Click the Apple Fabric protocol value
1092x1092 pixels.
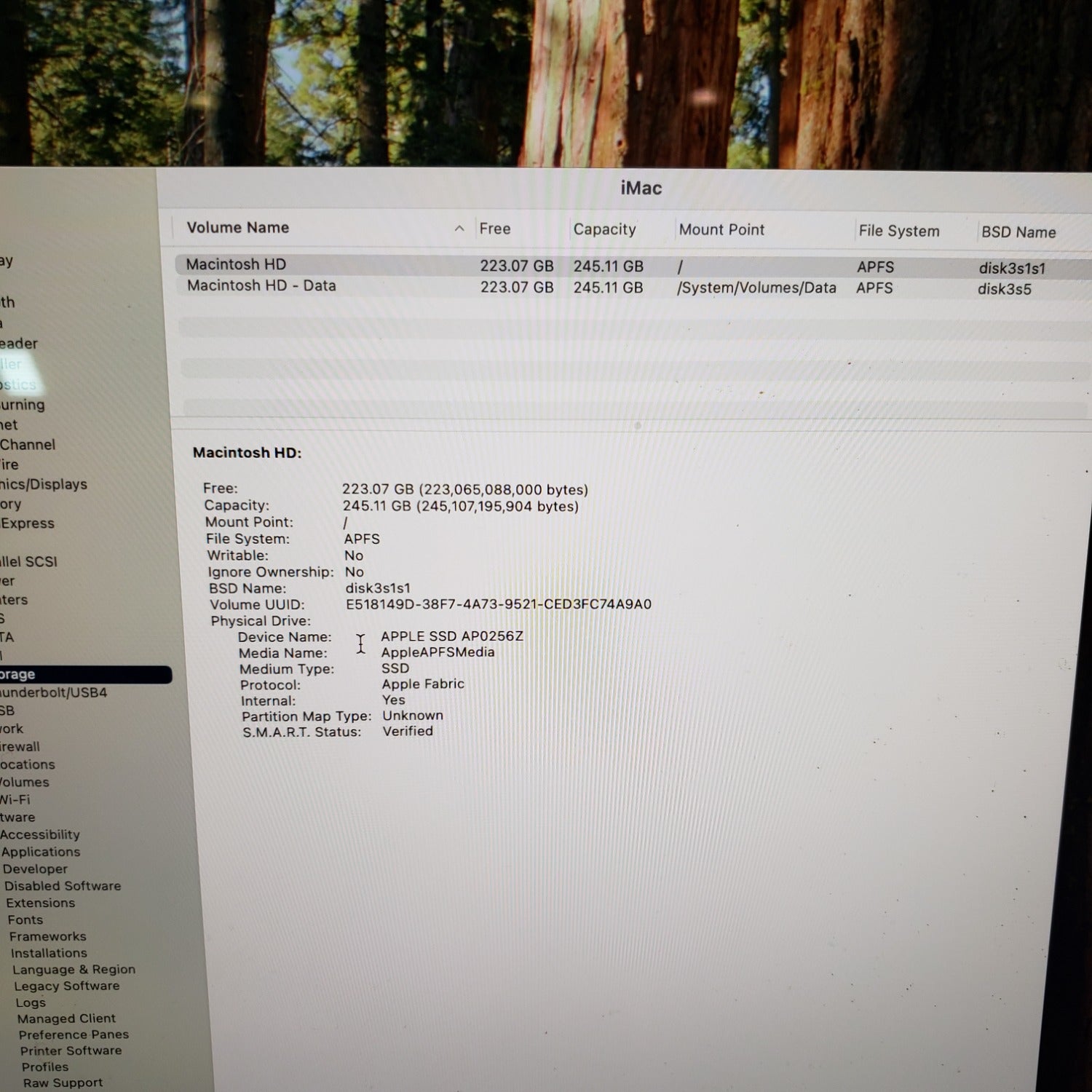[423, 684]
